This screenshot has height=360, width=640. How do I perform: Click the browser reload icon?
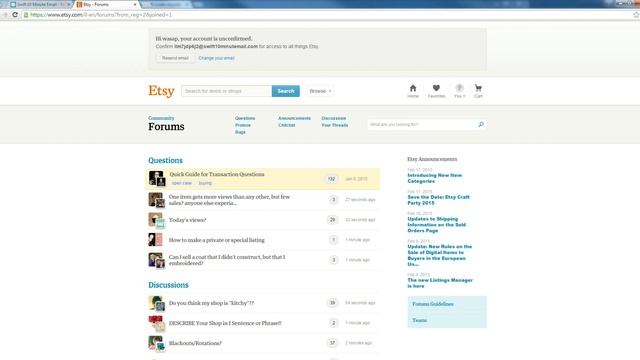[15, 15]
